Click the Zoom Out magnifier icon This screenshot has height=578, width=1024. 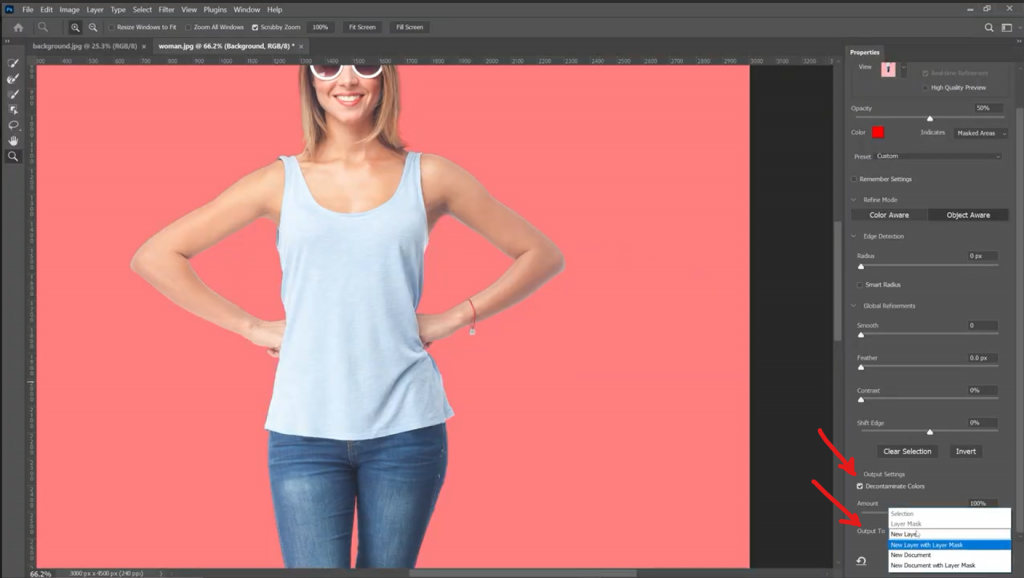93,27
